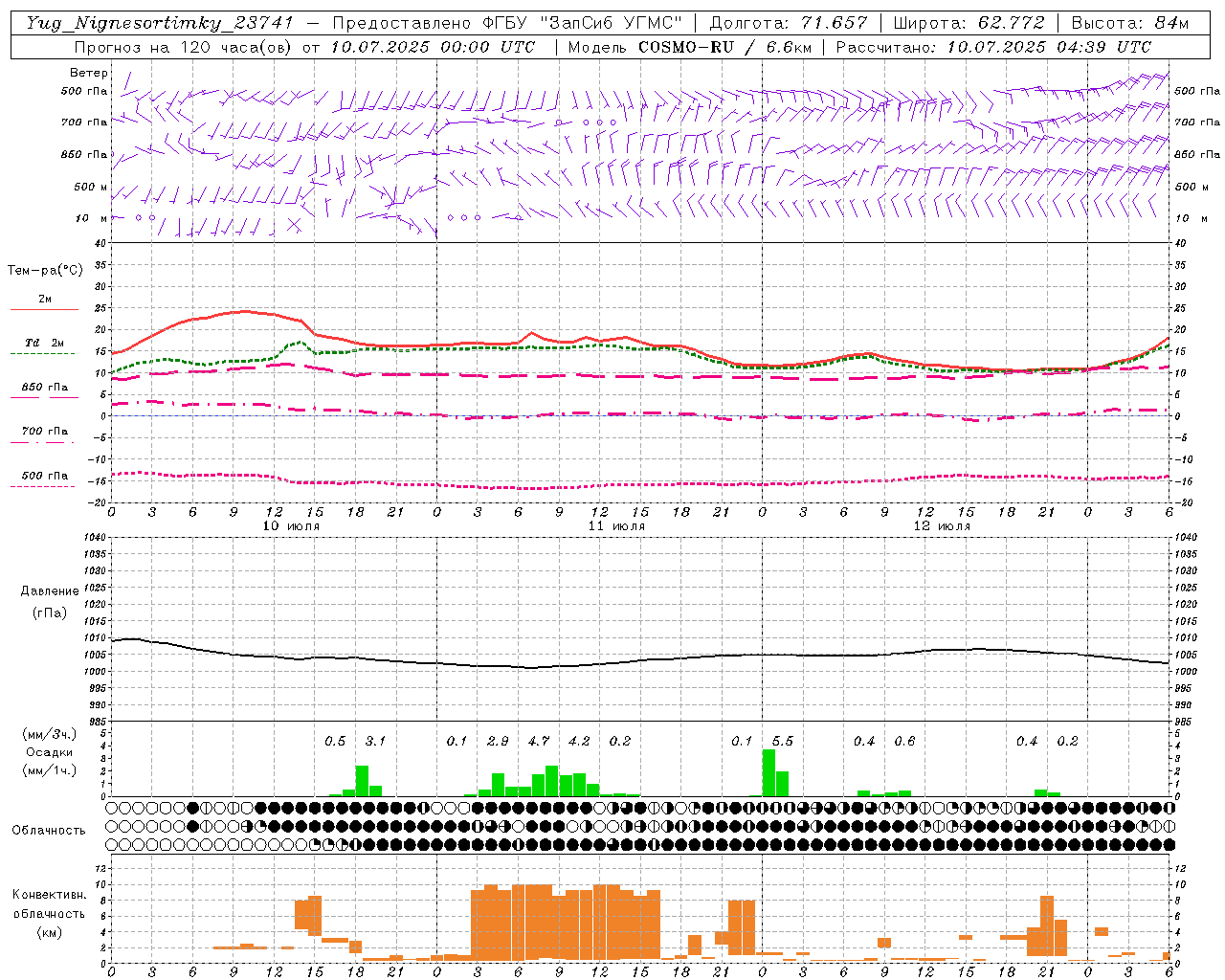The height and width of the screenshot is (980, 1225).
Task: Click the Конвективн. облачность label
Action: [49, 903]
